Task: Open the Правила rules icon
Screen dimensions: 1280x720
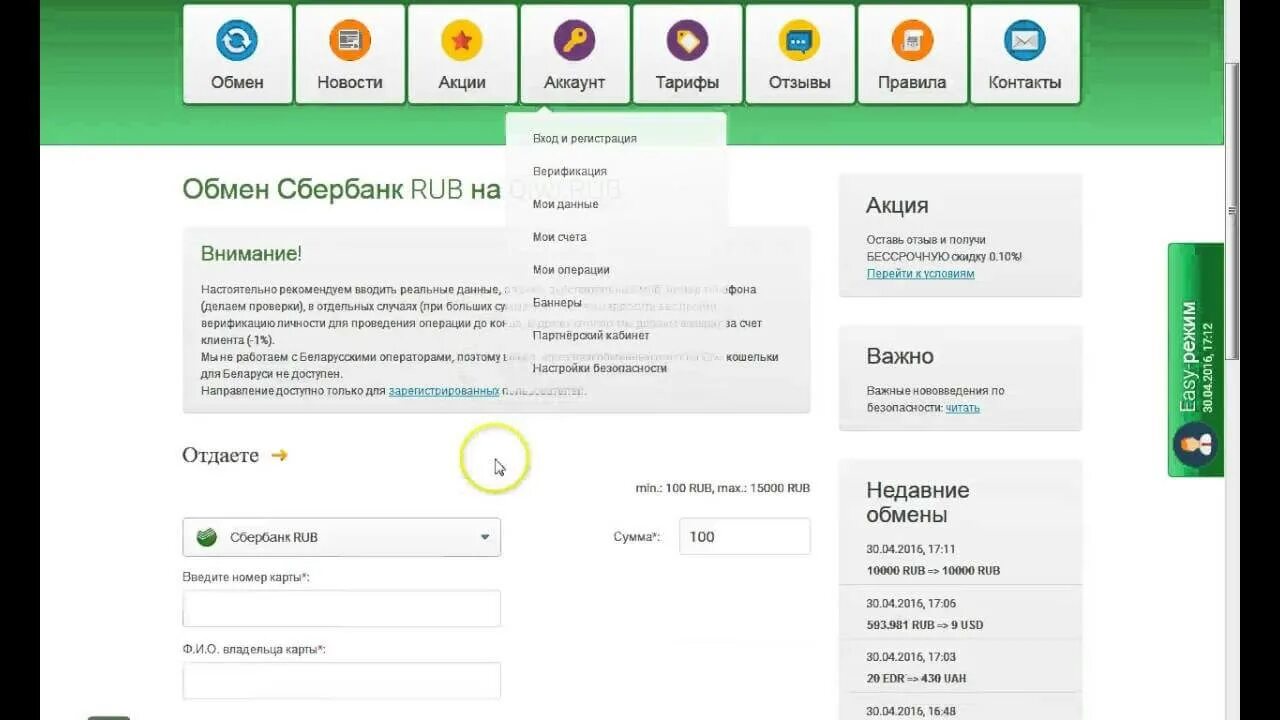Action: tap(912, 41)
